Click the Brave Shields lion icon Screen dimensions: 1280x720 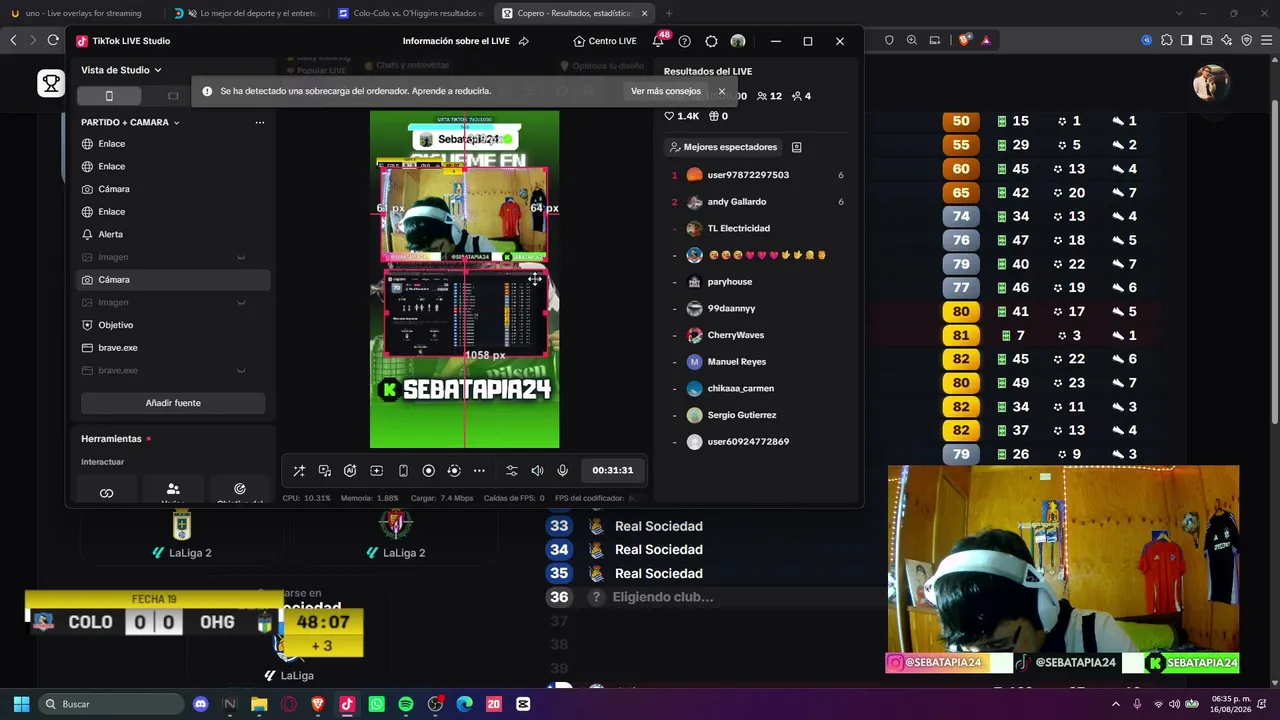click(x=964, y=40)
